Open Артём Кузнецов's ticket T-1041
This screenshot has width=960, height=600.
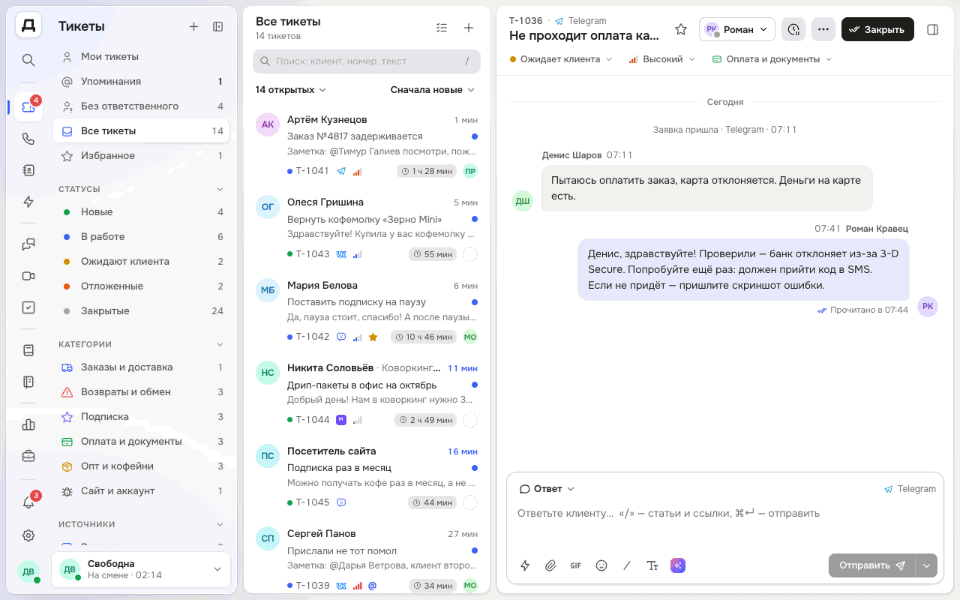367,146
